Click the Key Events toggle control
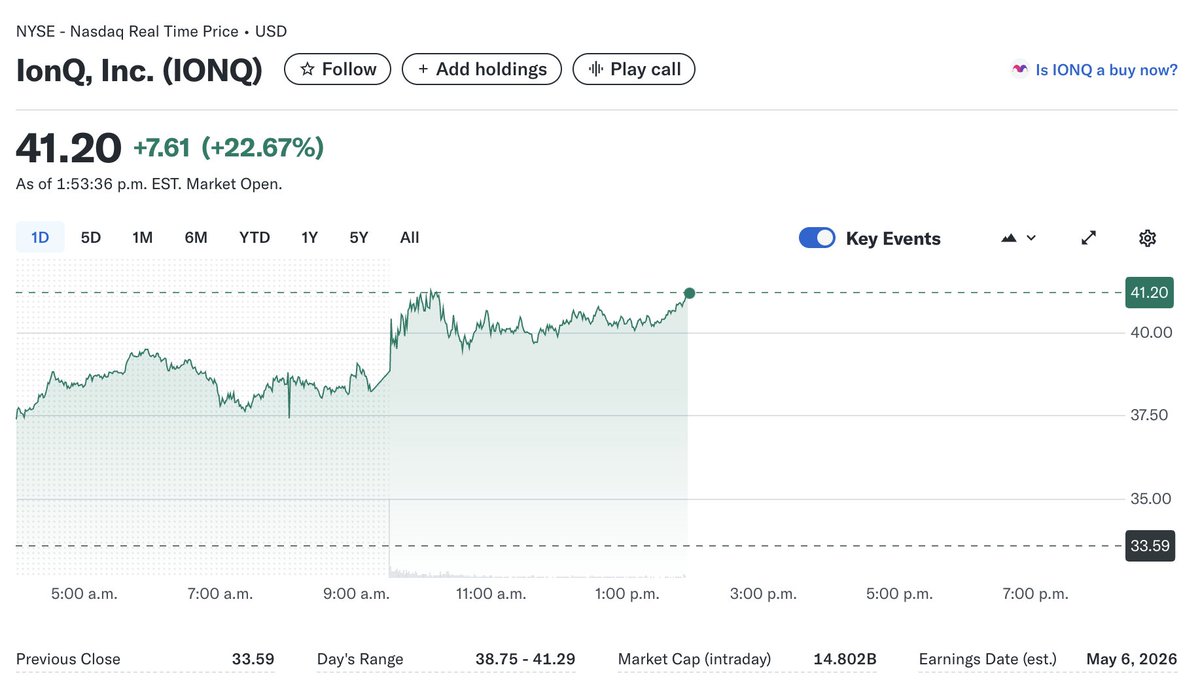This screenshot has width=1200, height=682. 817,237
